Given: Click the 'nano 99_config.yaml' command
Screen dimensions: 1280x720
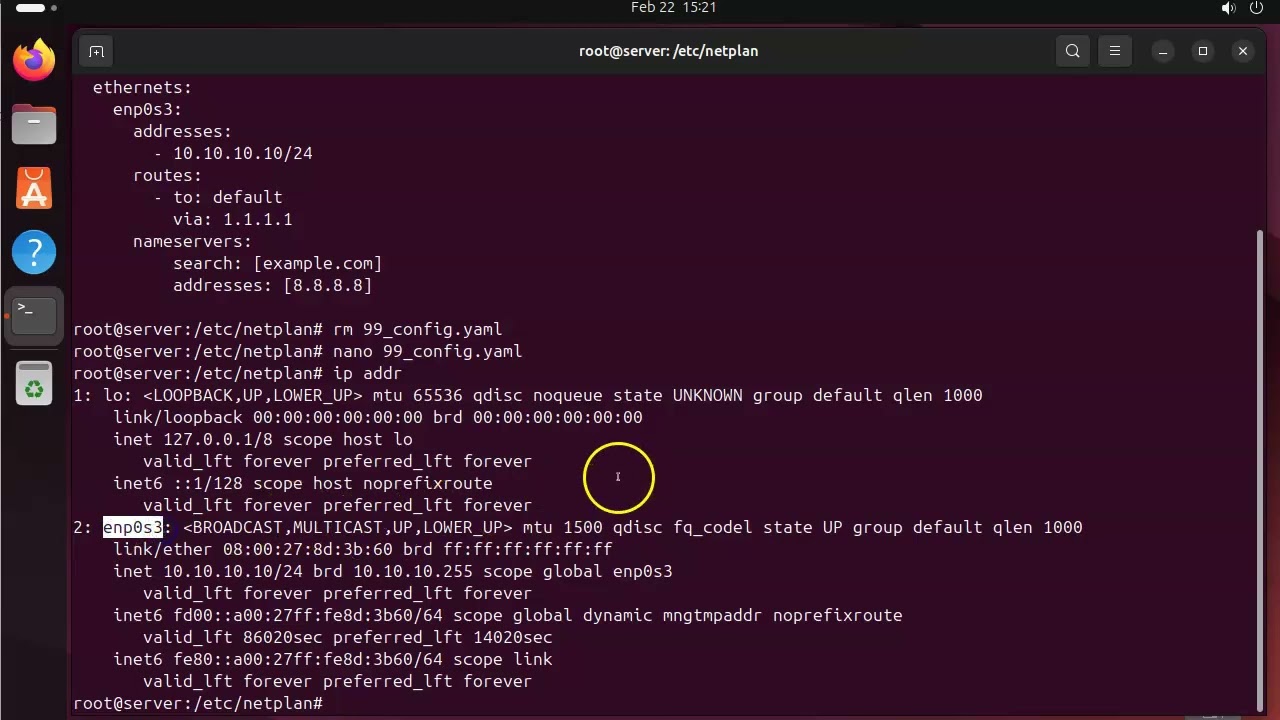Looking at the screenshot, I should (x=427, y=351).
